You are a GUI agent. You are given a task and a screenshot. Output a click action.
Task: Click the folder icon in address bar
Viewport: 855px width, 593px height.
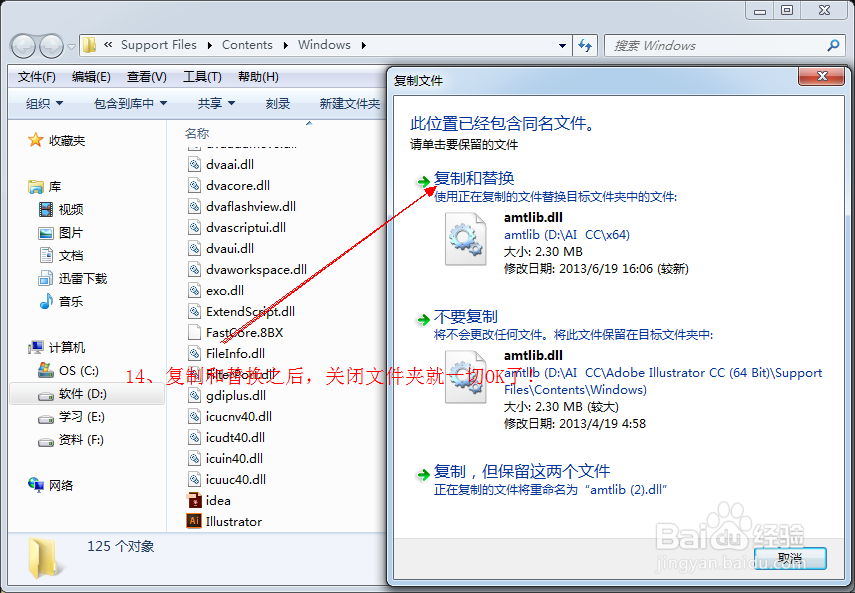tap(90, 45)
